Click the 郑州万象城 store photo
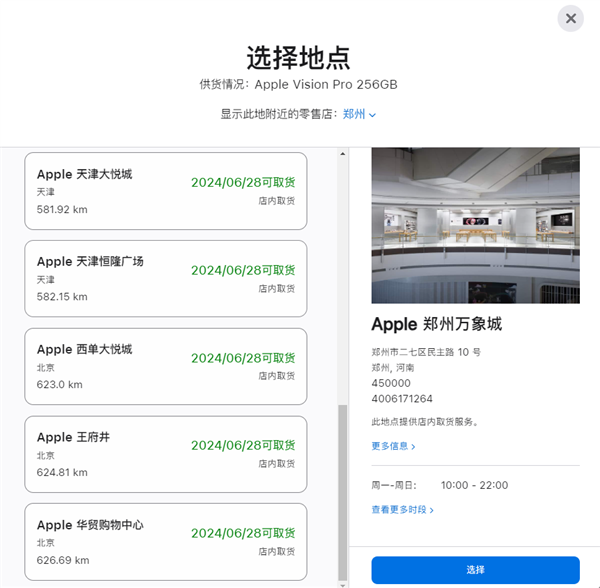 [x=475, y=226]
